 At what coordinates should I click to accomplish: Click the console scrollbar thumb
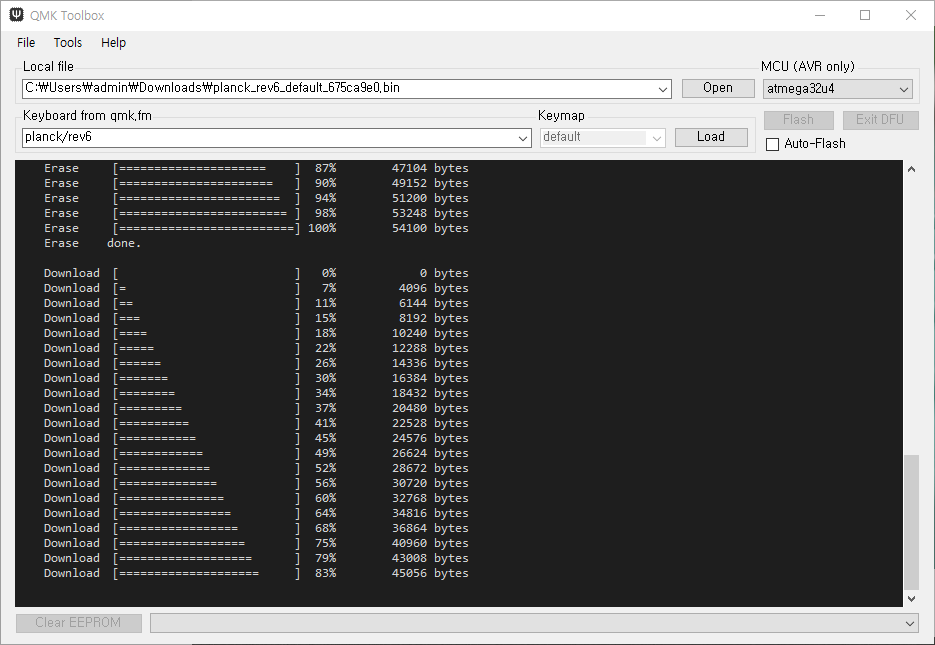[x=911, y=522]
